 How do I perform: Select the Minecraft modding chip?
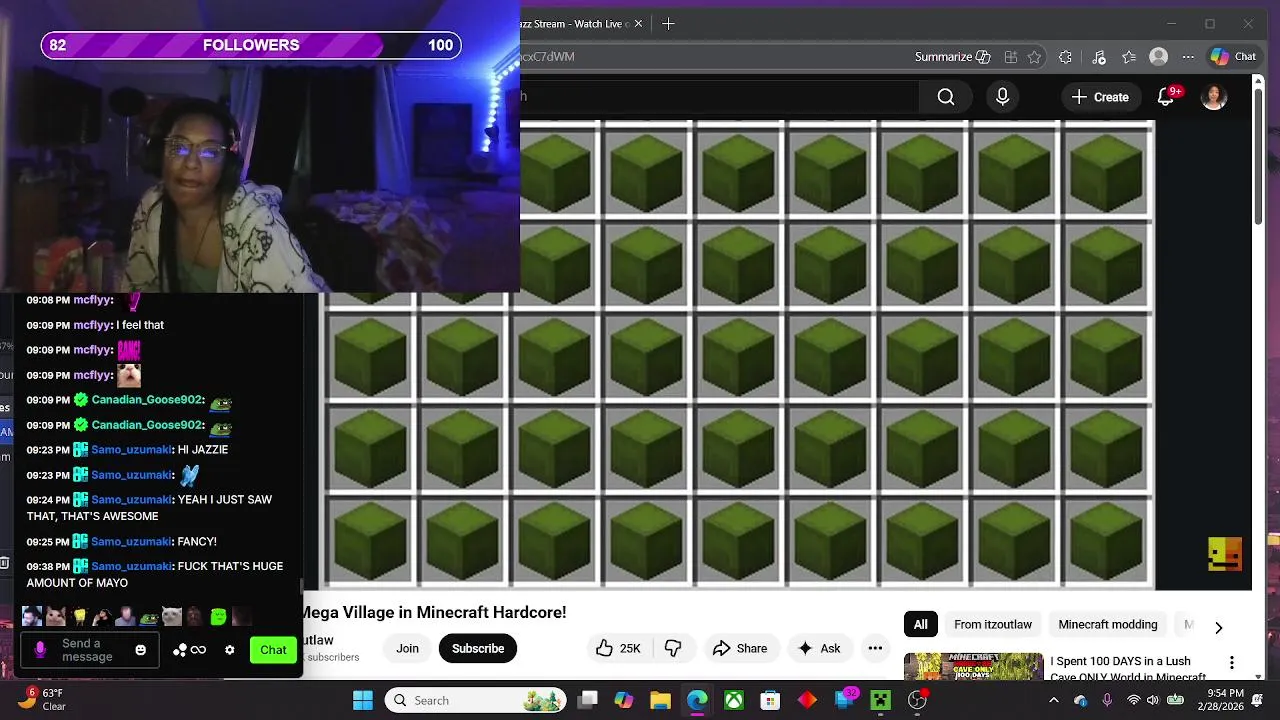(1108, 624)
